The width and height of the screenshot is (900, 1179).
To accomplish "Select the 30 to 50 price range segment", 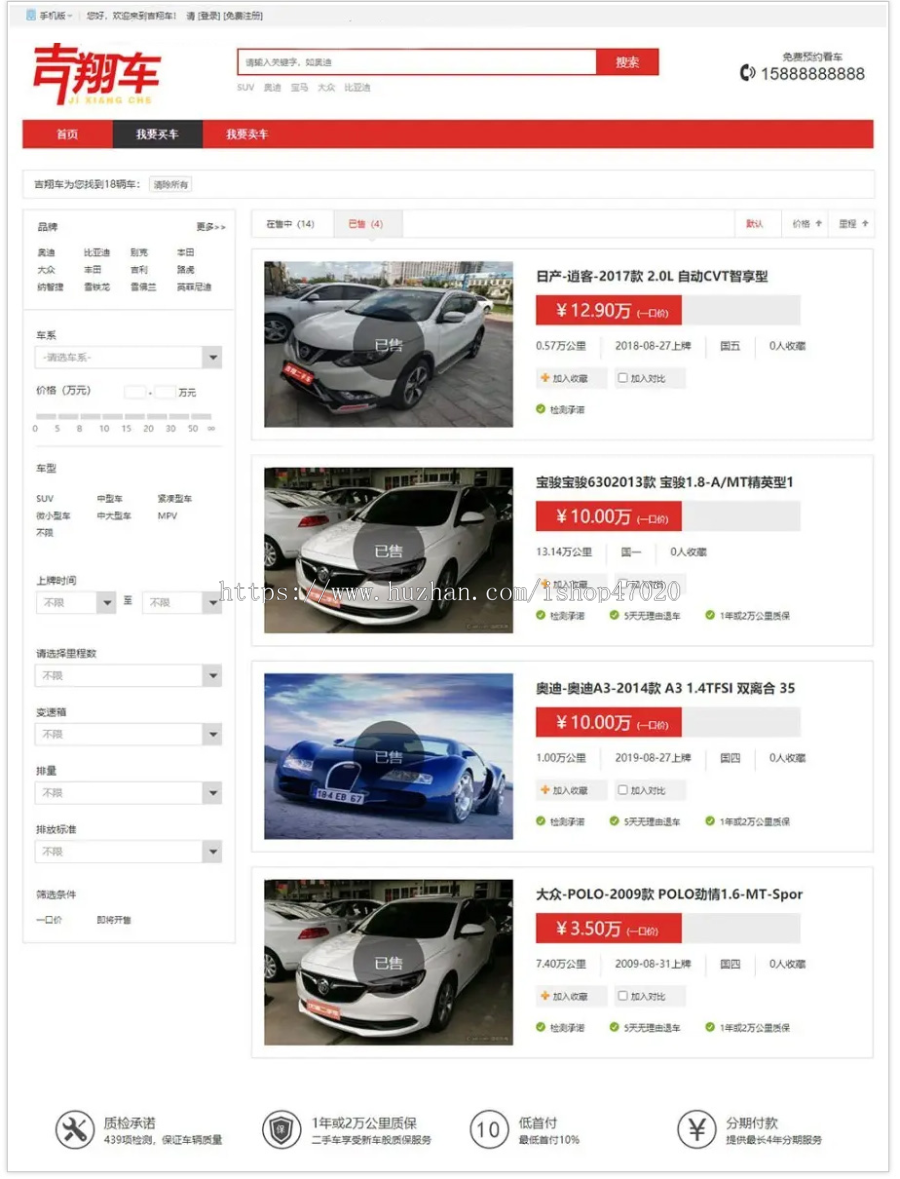I will (180, 416).
